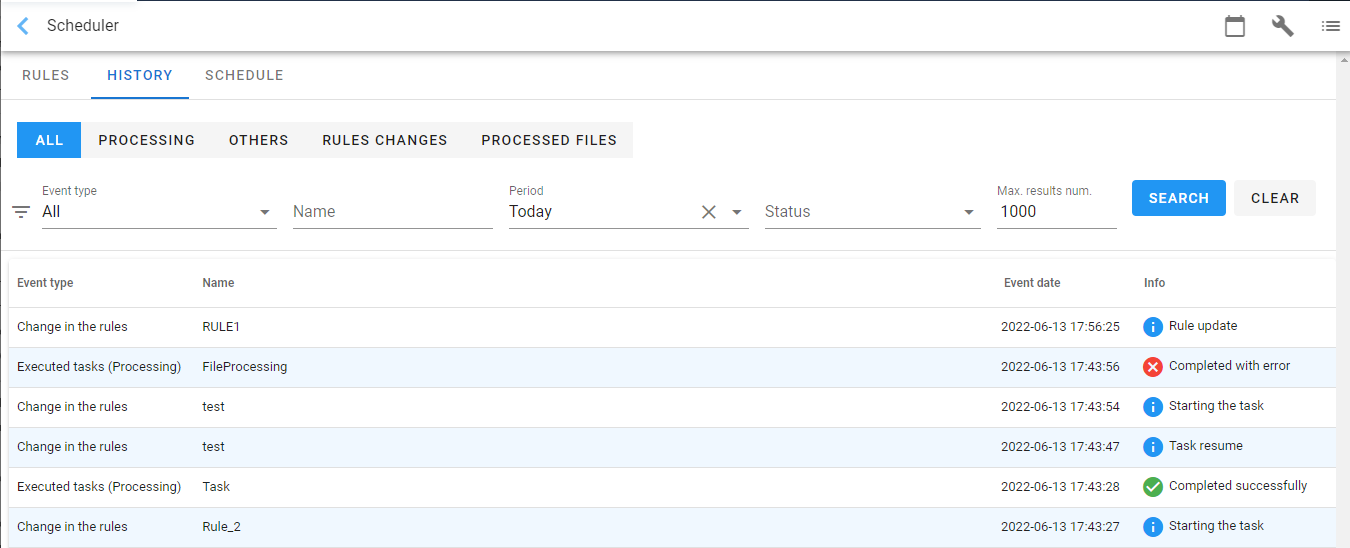Select the FileProcessing name cell
Screen dimensions: 1350x548
point(245,367)
